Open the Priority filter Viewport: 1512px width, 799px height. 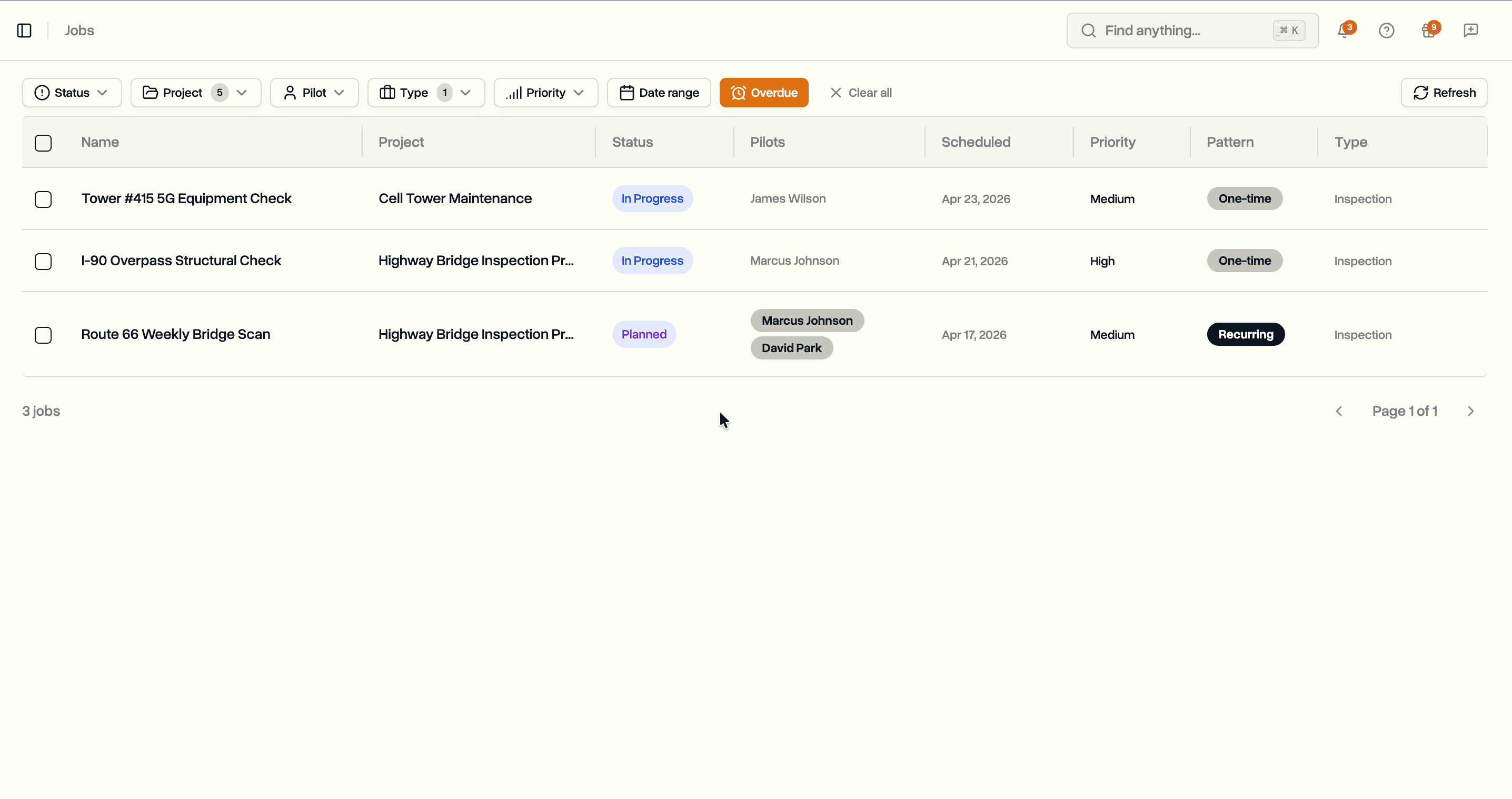tap(545, 92)
